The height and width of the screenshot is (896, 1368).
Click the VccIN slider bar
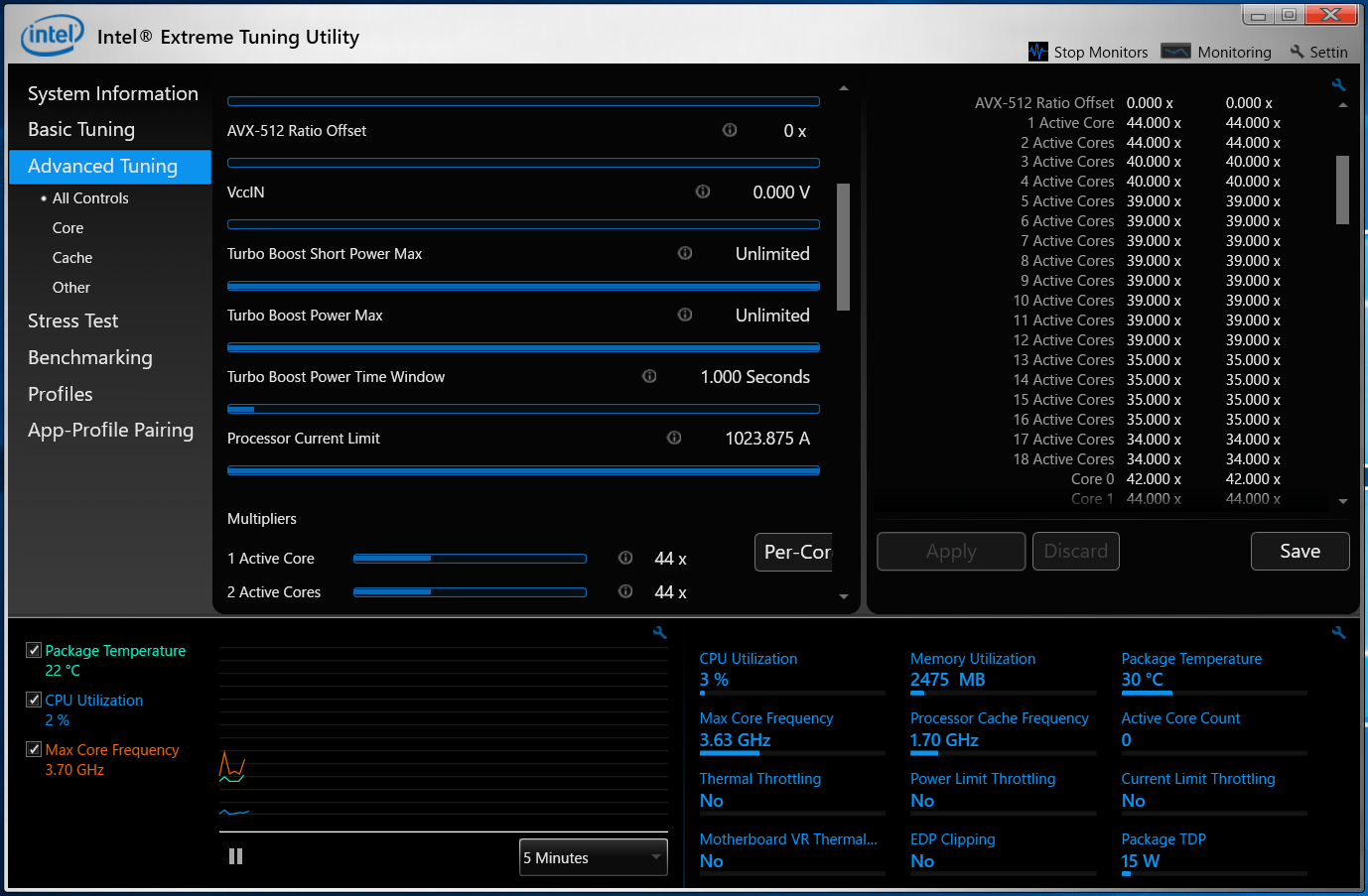pyautogui.click(x=523, y=224)
